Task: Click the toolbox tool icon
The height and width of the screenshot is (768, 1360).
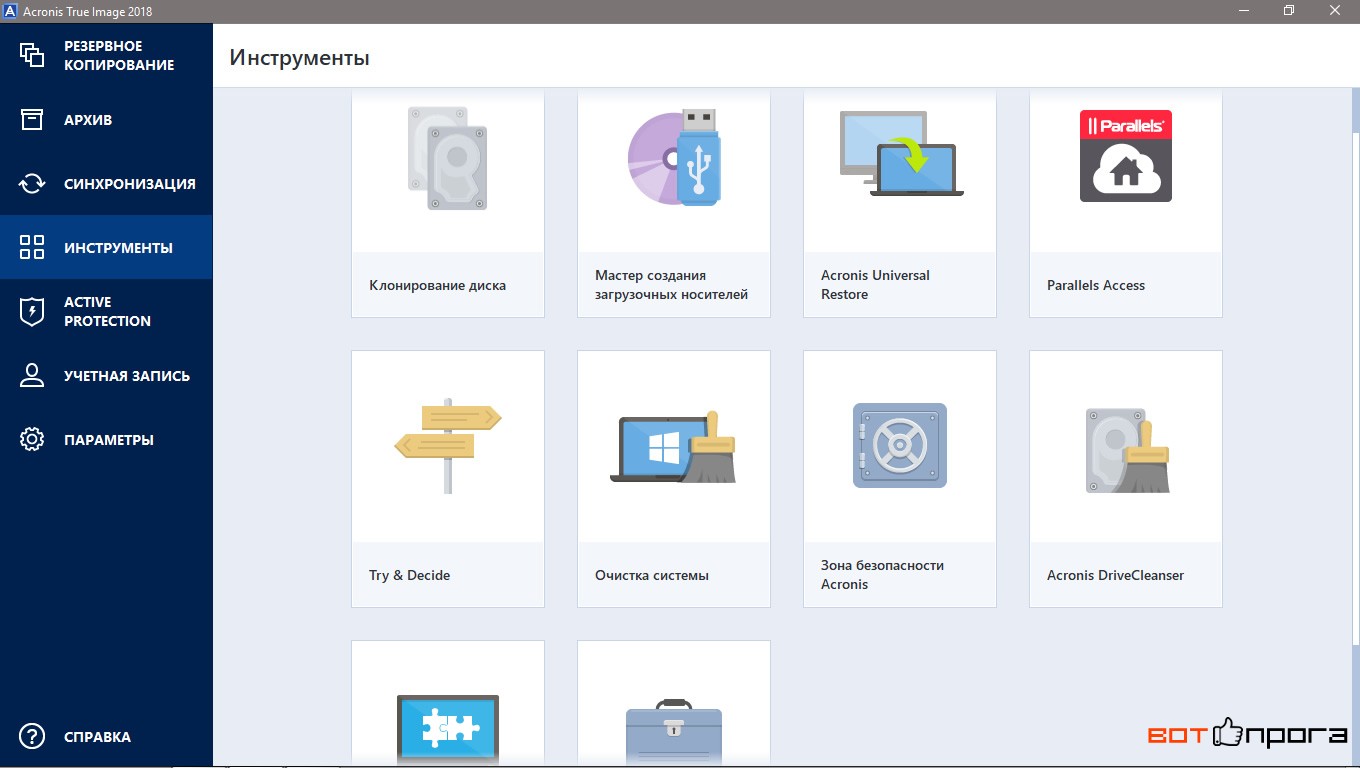Action: coord(674,731)
